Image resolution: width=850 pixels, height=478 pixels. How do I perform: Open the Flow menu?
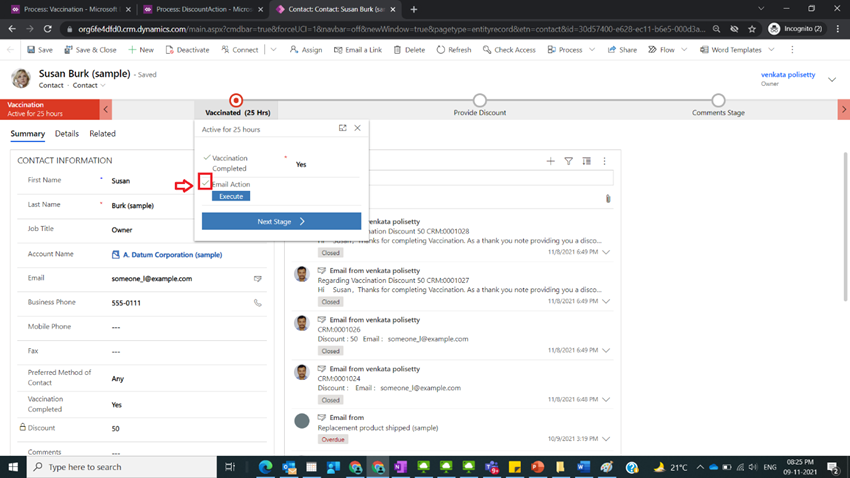point(661,50)
